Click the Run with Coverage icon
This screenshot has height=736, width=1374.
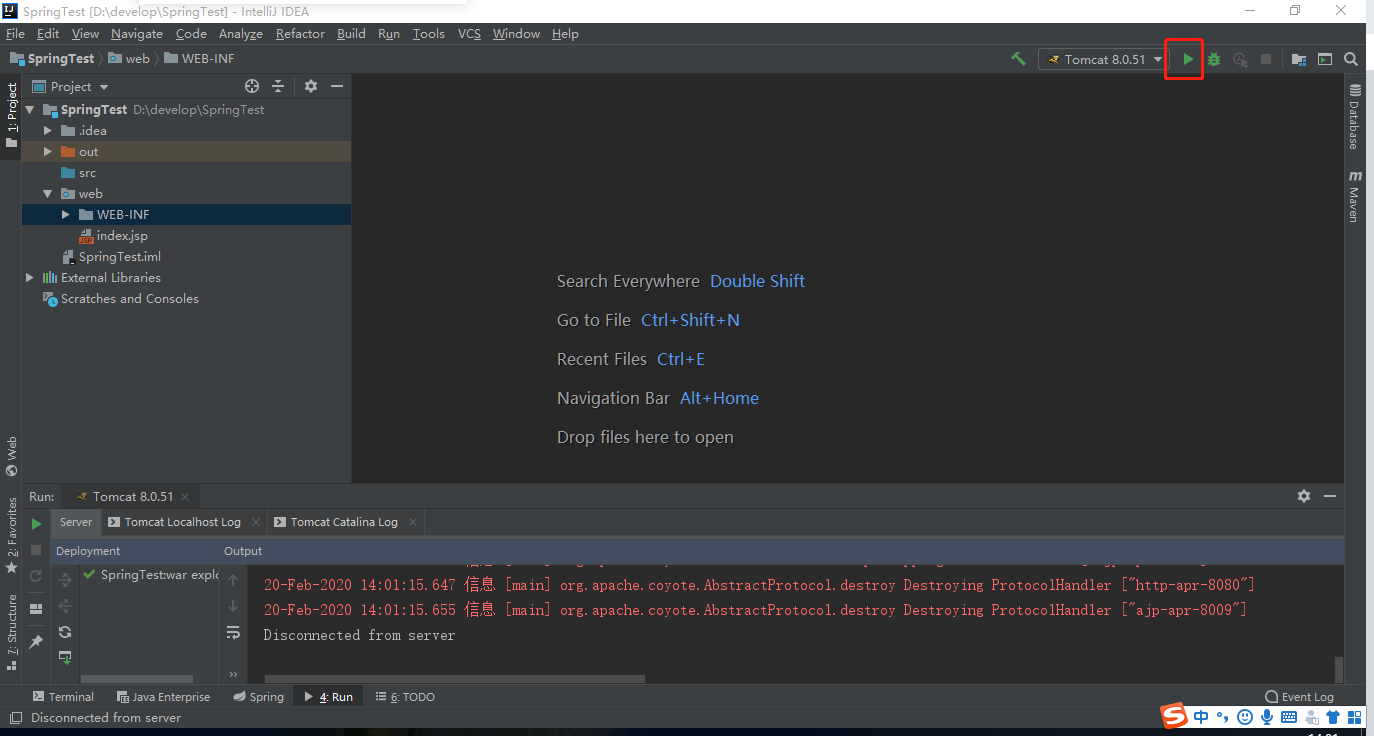point(1240,59)
